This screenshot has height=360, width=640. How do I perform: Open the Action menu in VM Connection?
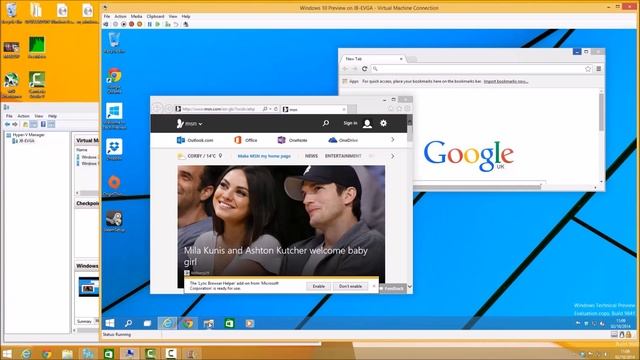click(x=120, y=16)
